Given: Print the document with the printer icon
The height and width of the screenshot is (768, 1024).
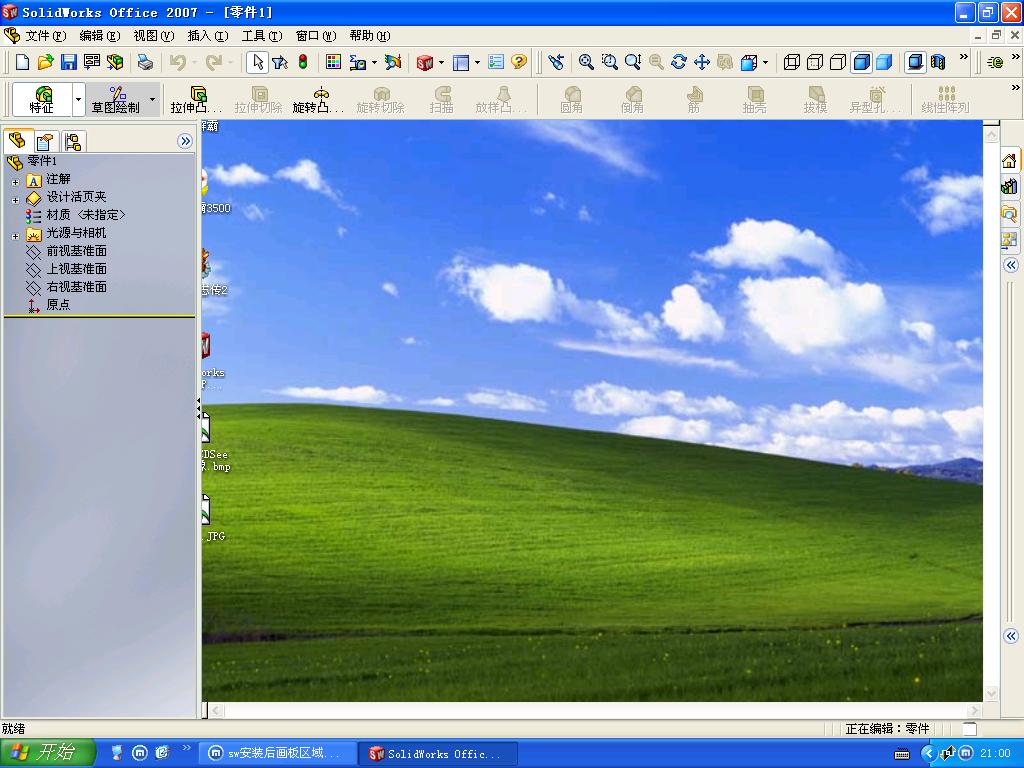Looking at the screenshot, I should click(x=145, y=62).
